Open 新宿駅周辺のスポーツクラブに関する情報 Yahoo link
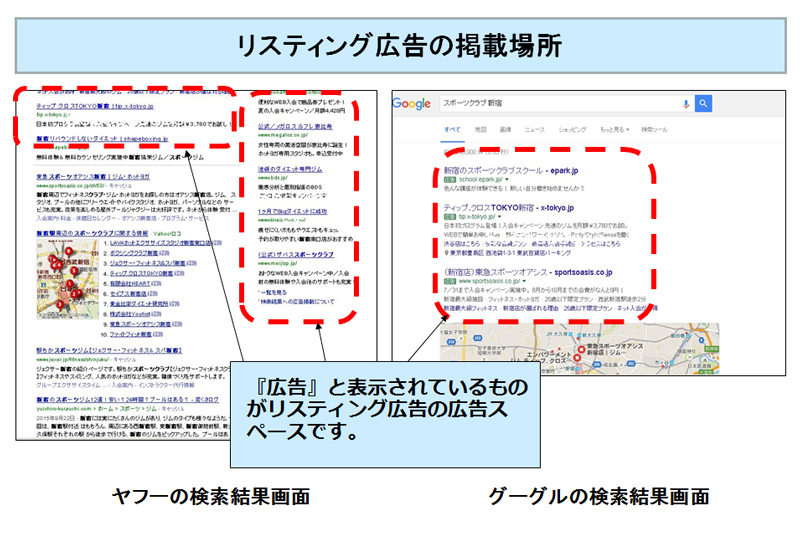The height and width of the screenshot is (534, 800). (92, 233)
